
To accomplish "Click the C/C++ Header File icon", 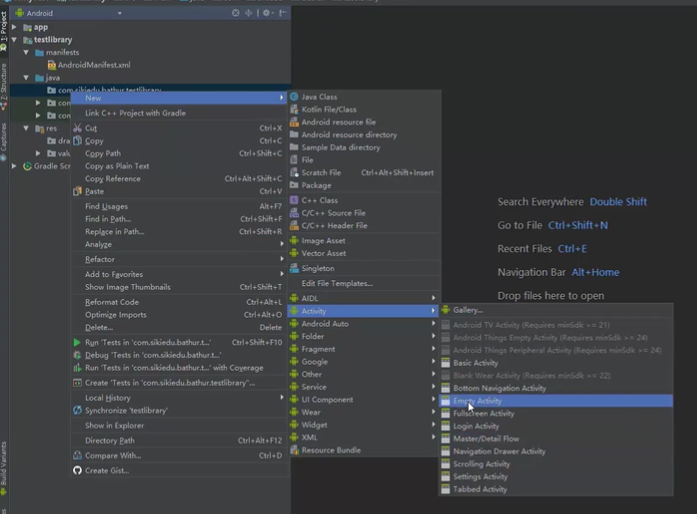I will coord(294,225).
